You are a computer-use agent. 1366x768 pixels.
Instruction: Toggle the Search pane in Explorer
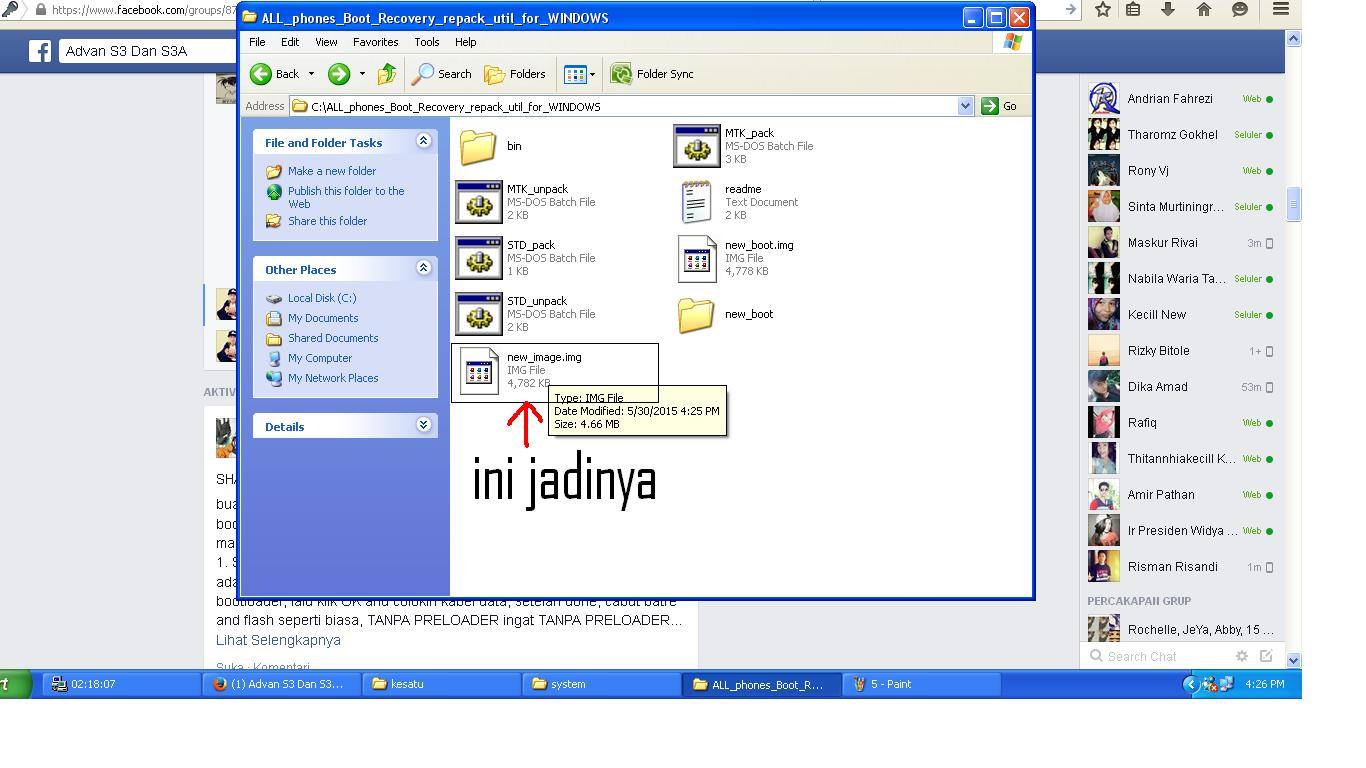(x=441, y=73)
